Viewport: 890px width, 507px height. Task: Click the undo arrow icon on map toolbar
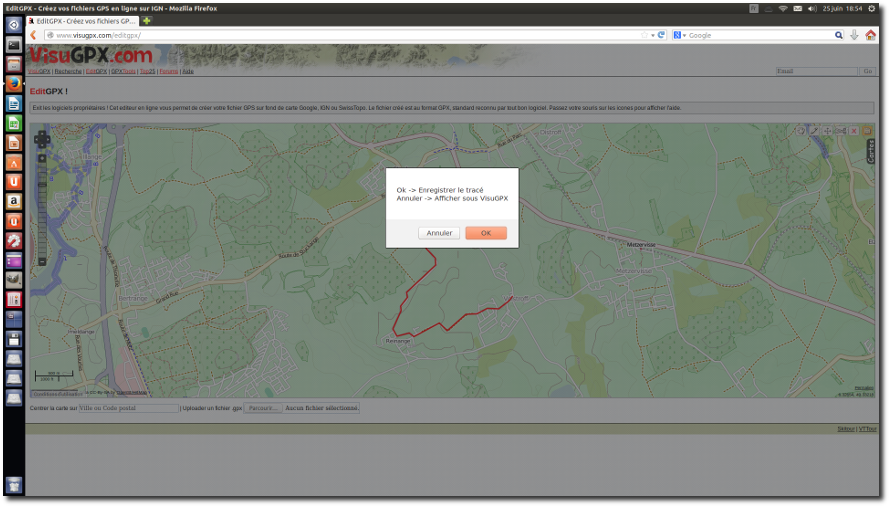[800, 131]
